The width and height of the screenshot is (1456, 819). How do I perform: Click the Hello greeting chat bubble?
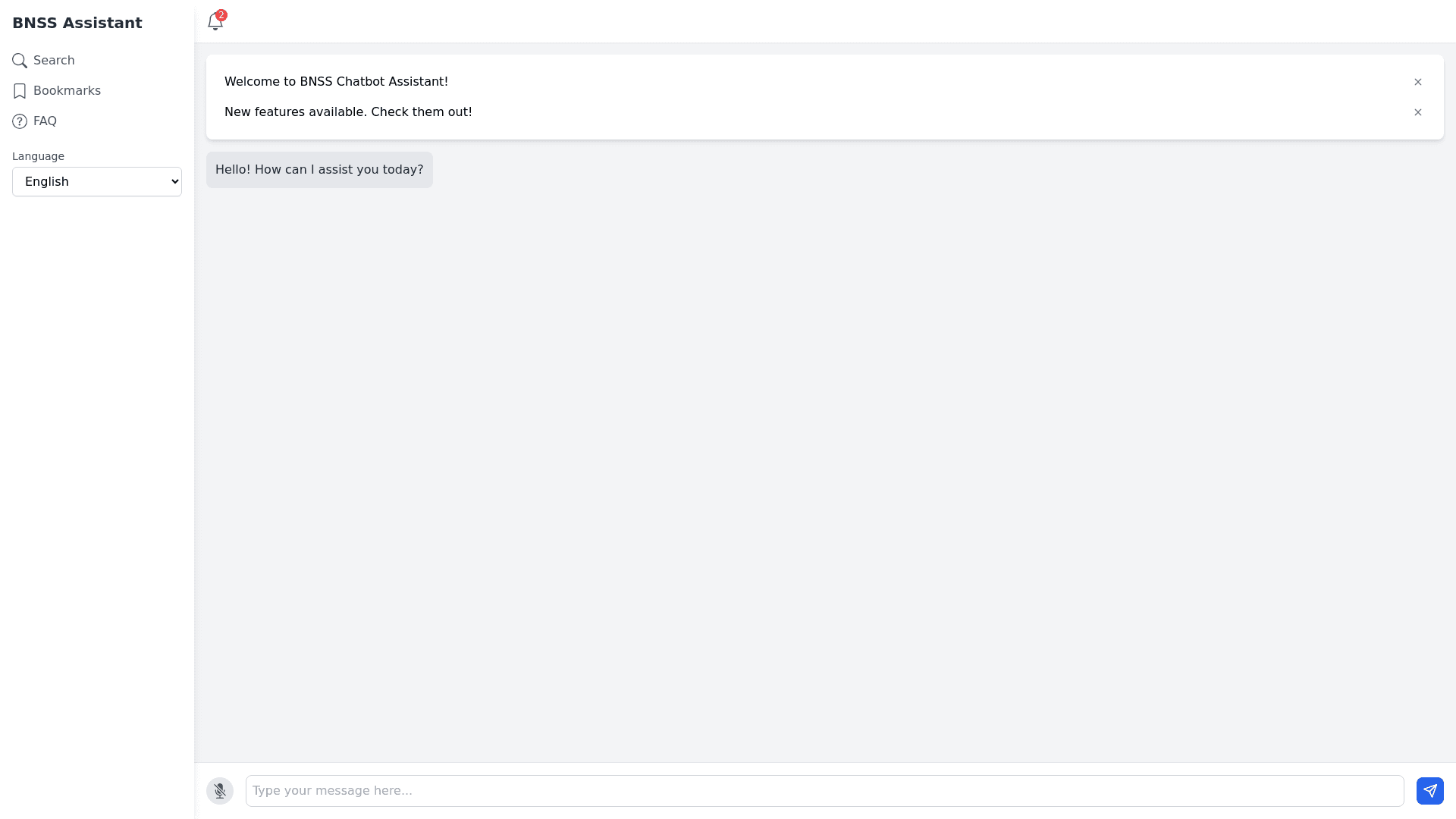pos(319,170)
